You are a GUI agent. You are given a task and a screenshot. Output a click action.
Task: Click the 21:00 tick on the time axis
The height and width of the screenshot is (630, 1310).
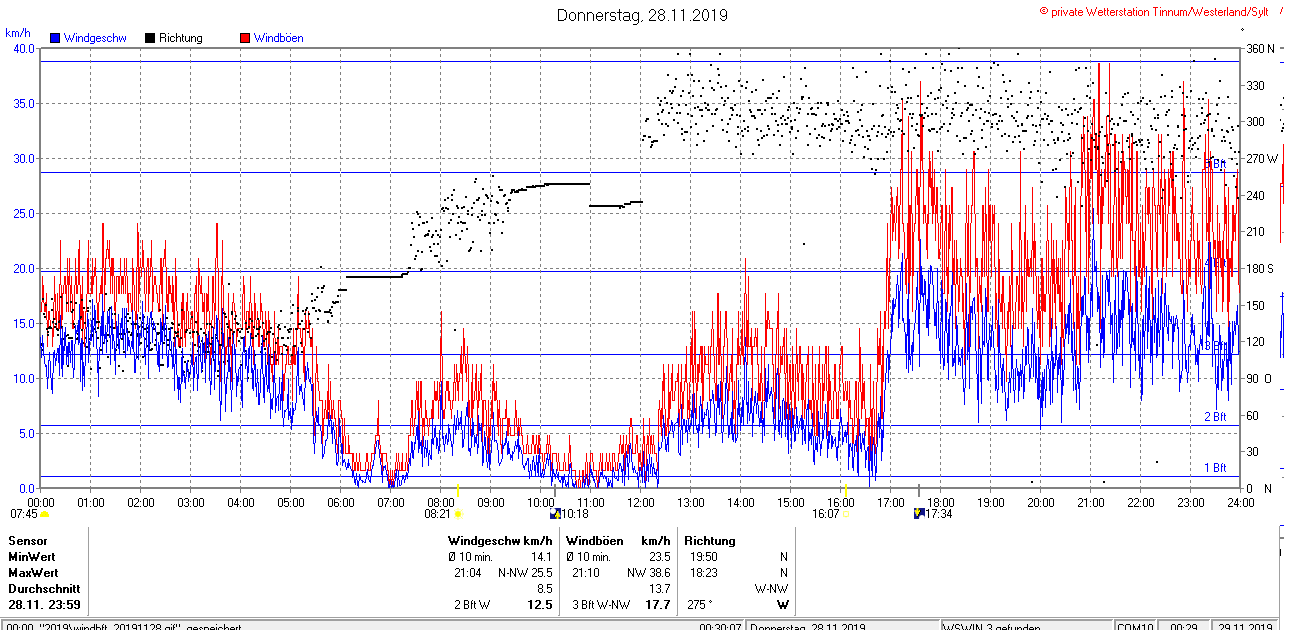pos(1090,502)
